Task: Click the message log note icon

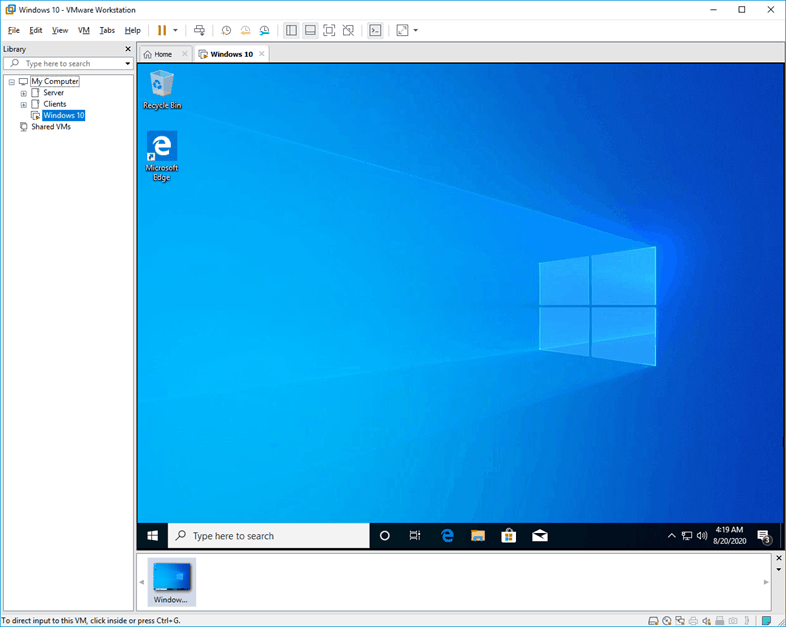Action: click(x=766, y=621)
